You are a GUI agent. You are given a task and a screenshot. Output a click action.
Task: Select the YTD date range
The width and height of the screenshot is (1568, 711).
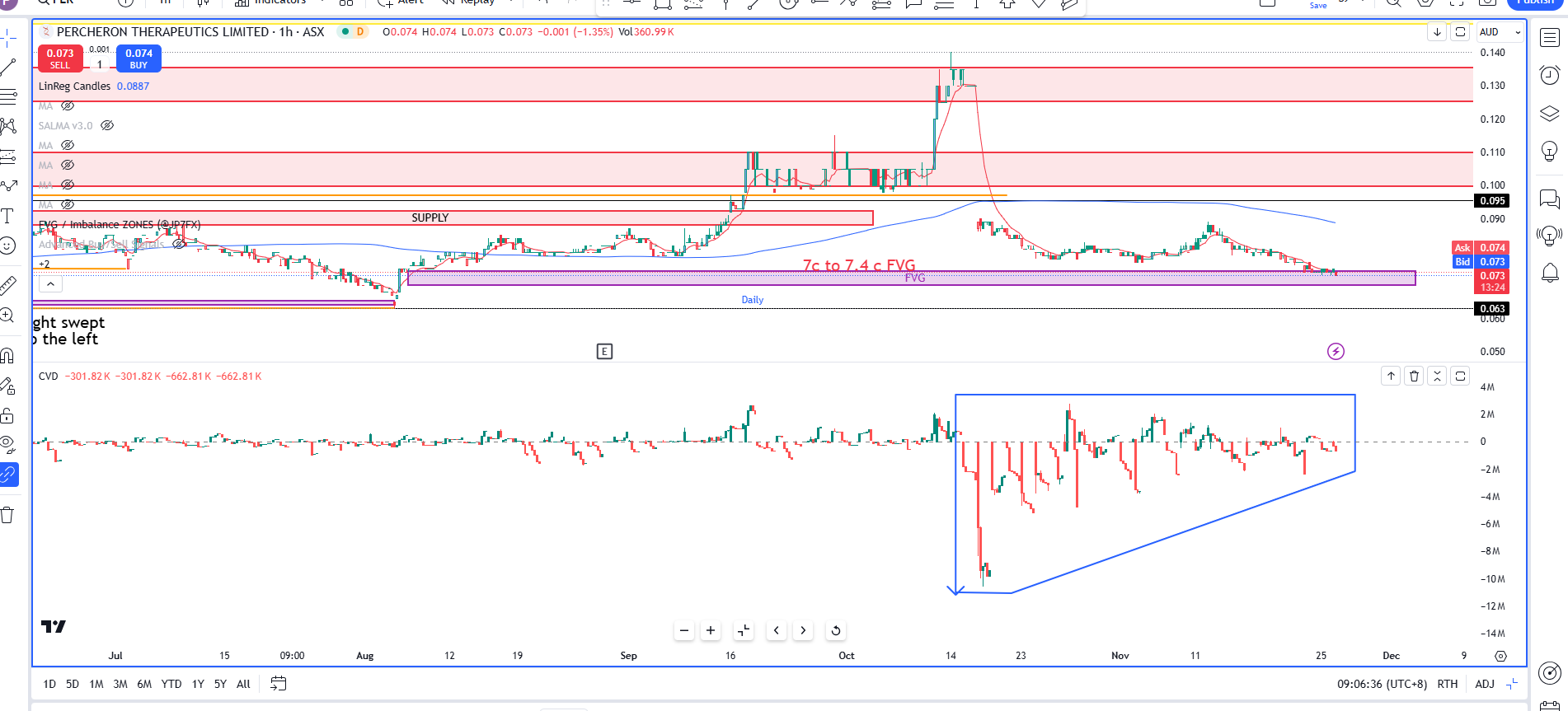171,684
